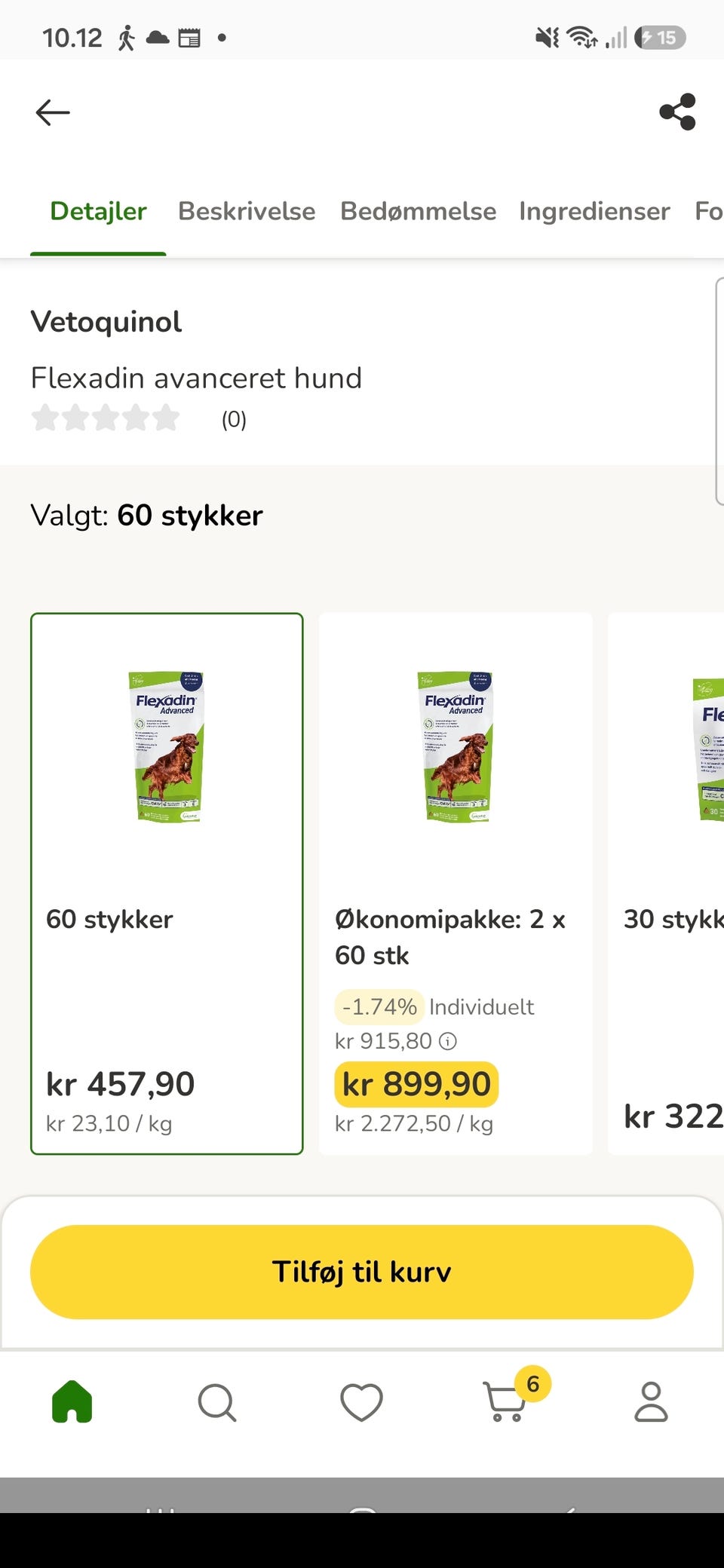Tap the back arrow icon
Screen dimensions: 724x1568
(x=53, y=112)
